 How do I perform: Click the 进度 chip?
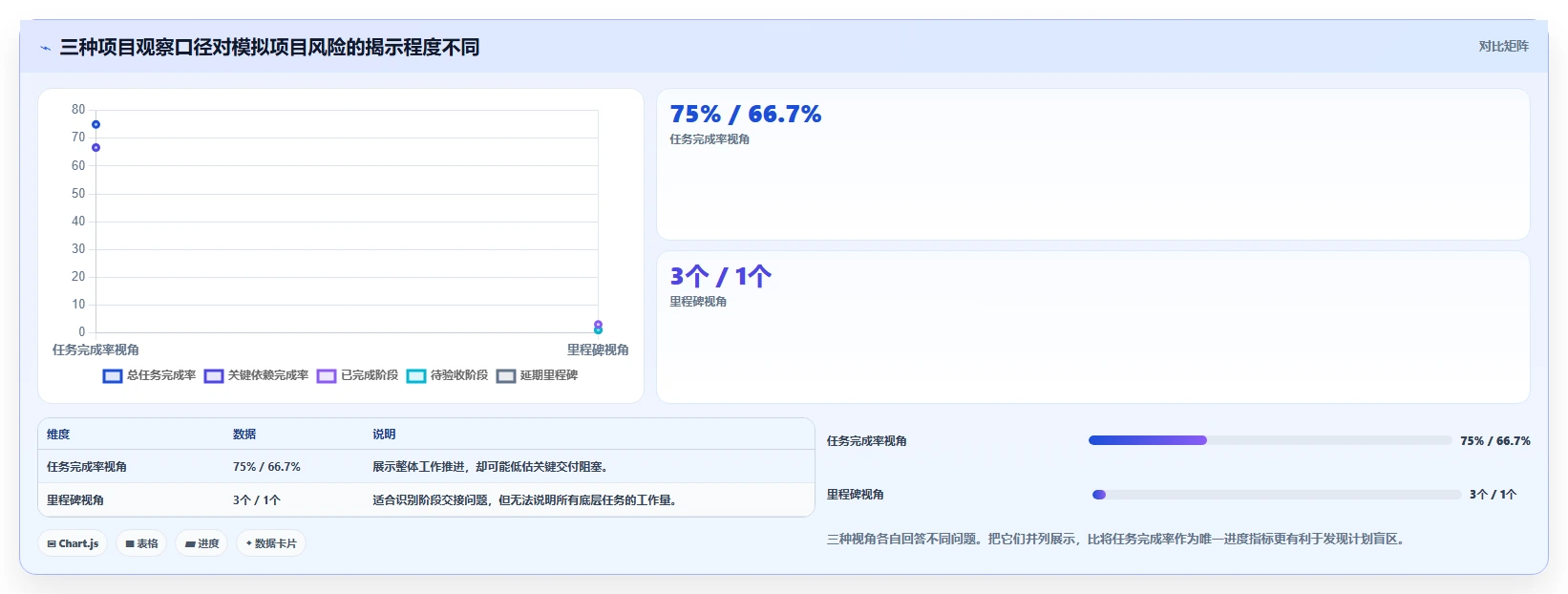click(x=201, y=543)
